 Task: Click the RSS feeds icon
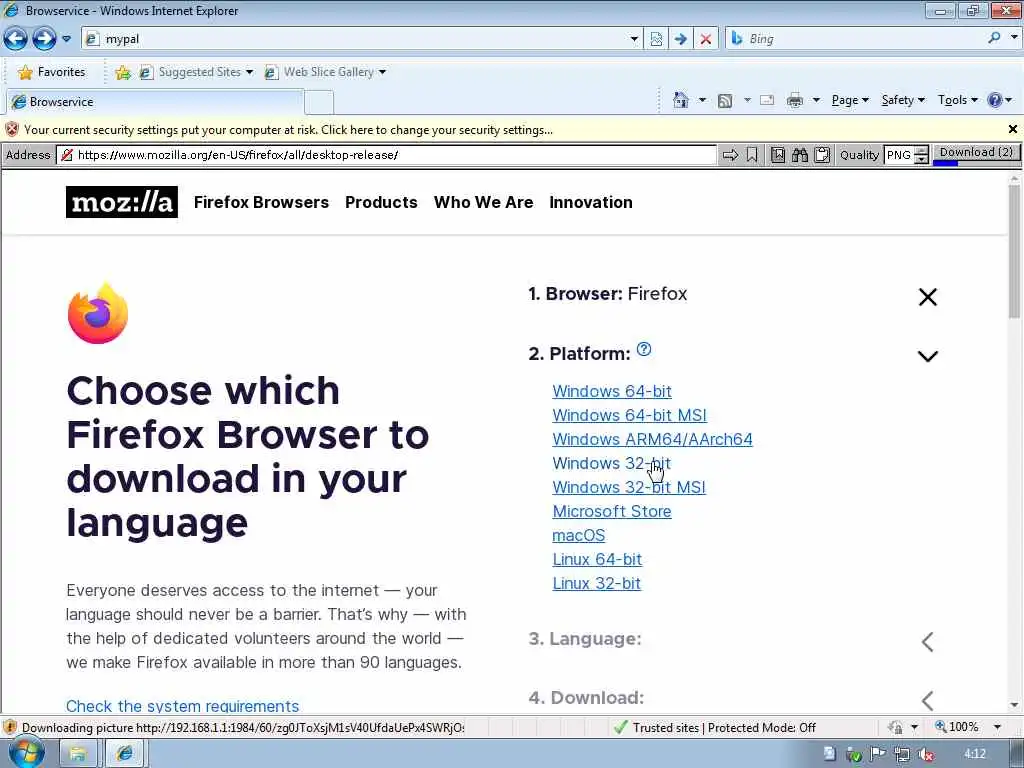pyautogui.click(x=725, y=100)
